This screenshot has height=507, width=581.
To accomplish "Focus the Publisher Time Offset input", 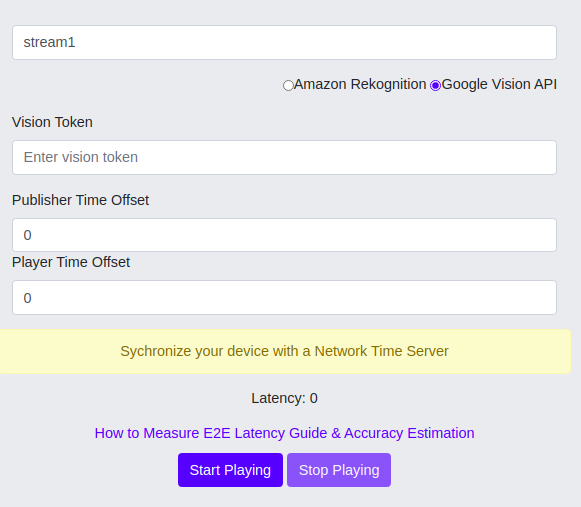I will (x=284, y=235).
